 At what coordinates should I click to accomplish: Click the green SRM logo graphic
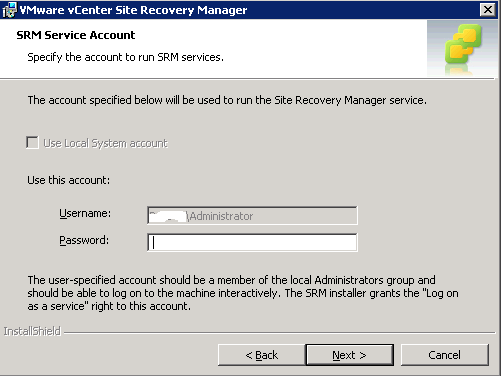point(463,44)
